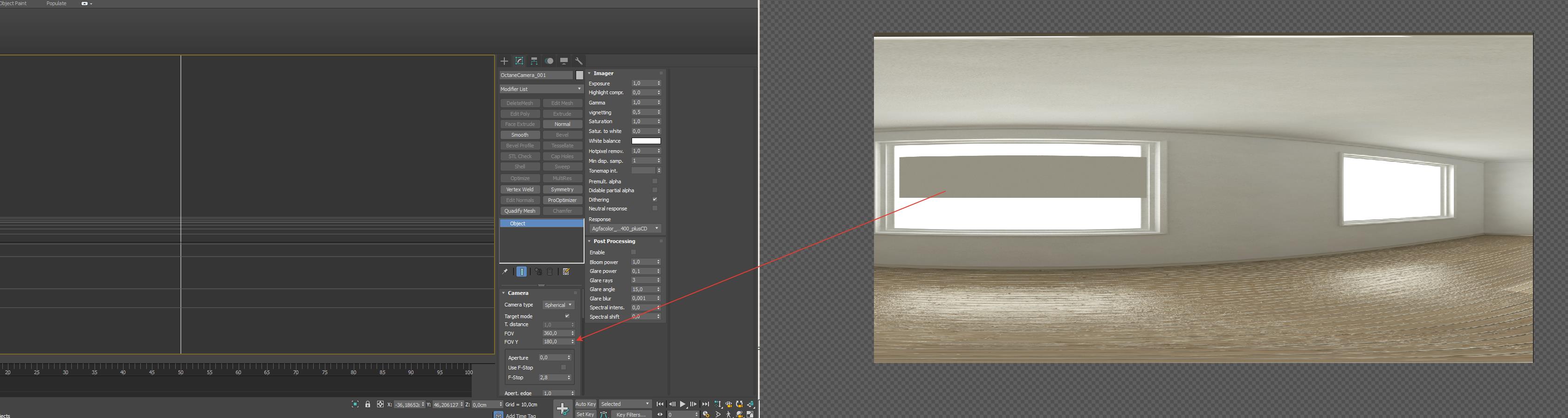
Task: Play the animation
Action: pos(683,404)
